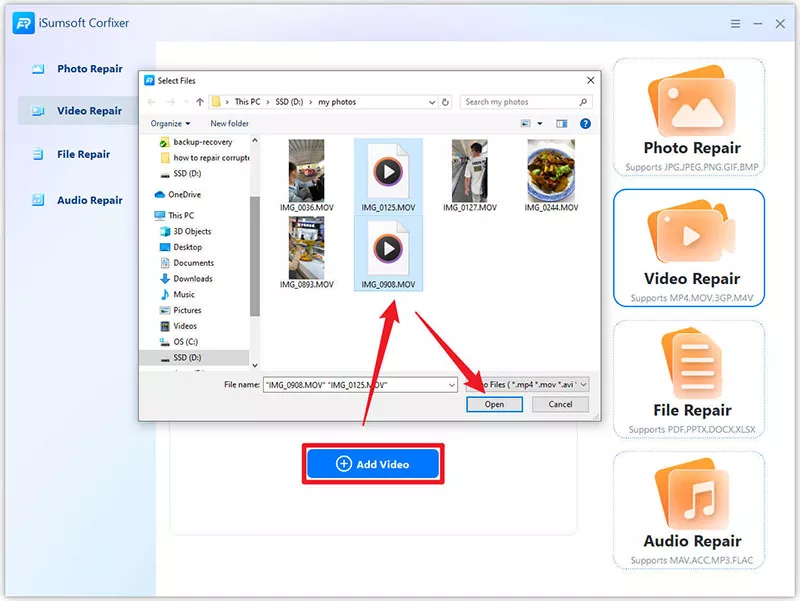Select the IMG_0125.MOV file

pyautogui.click(x=388, y=176)
